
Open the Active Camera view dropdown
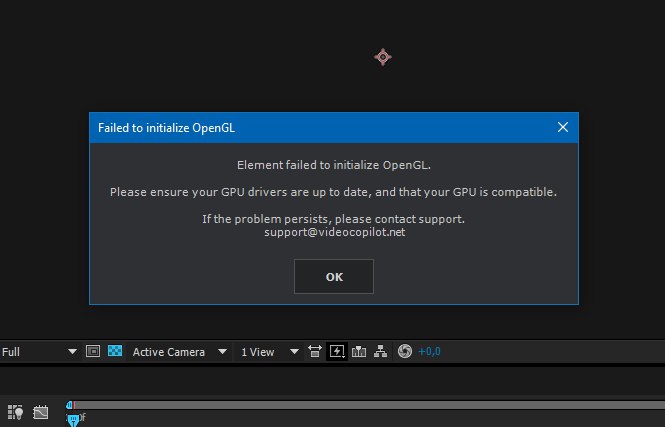click(x=179, y=352)
